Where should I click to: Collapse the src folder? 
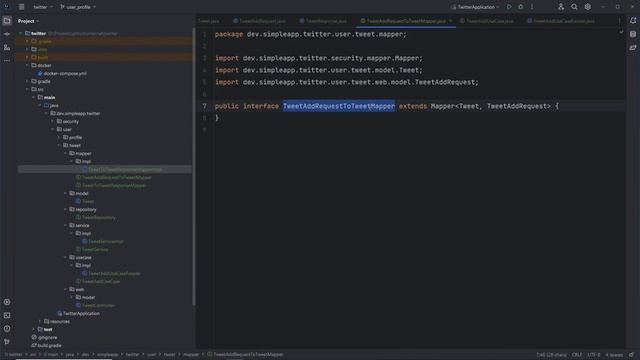[x=27, y=89]
